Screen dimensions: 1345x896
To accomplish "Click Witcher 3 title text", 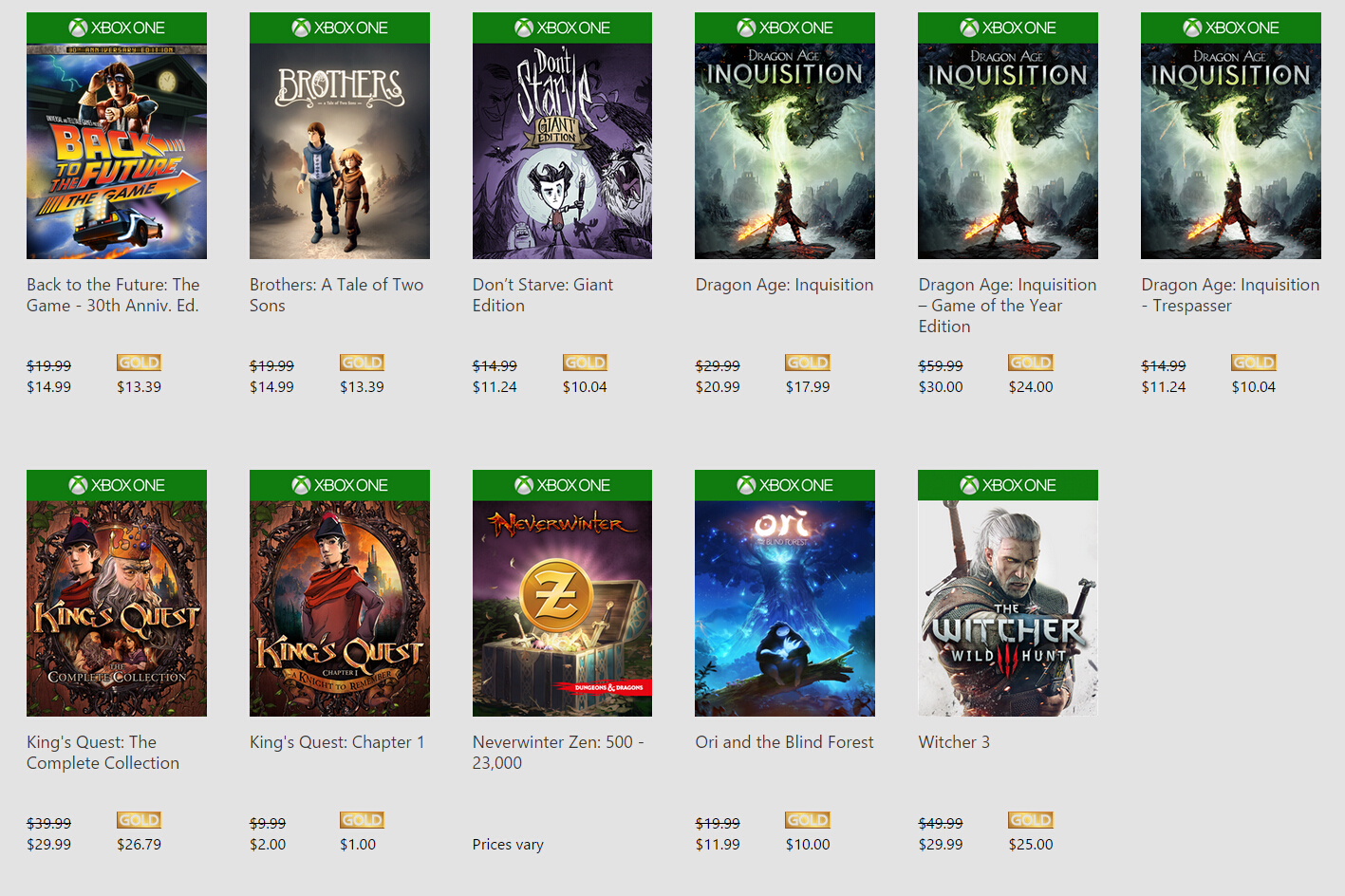I will coord(954,742).
